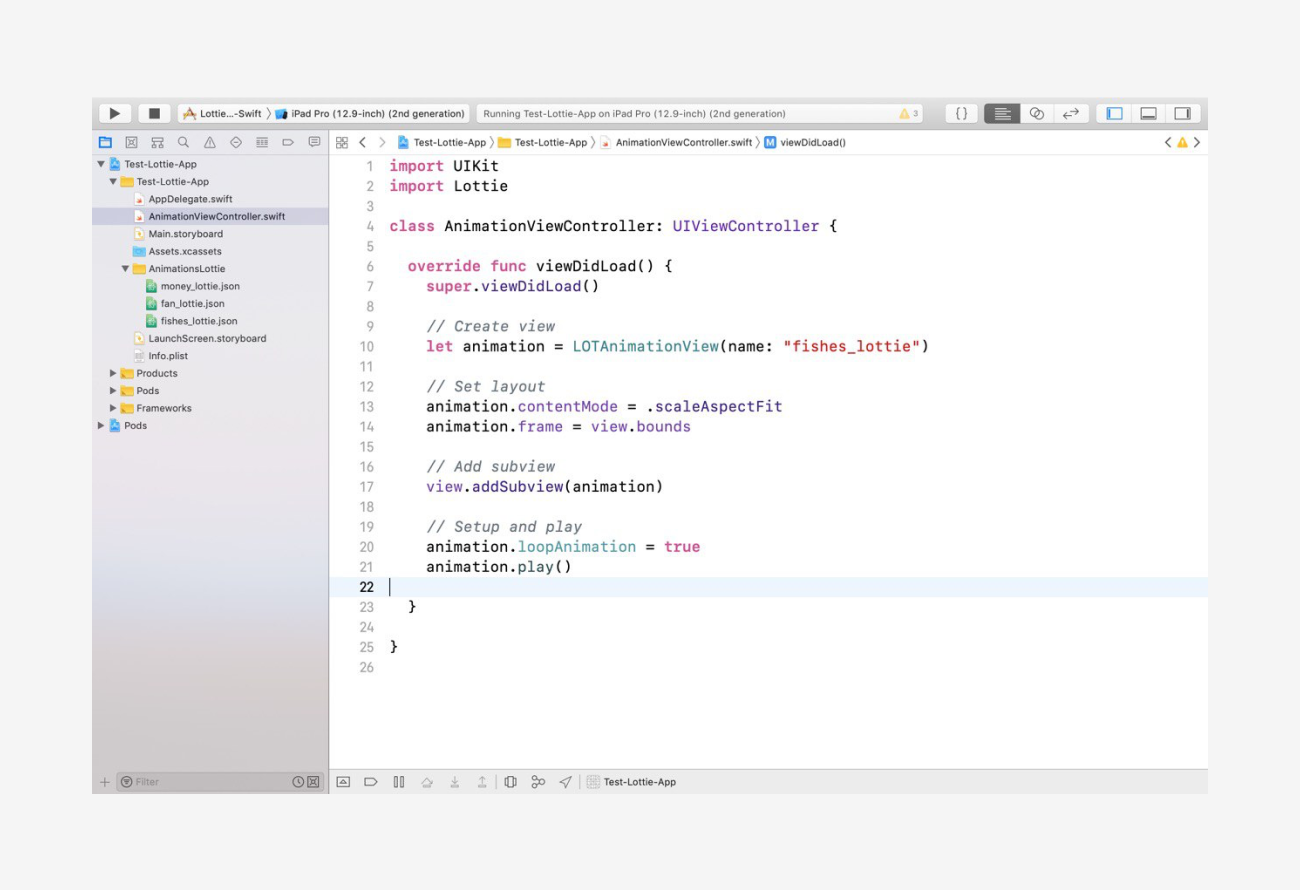
Task: Switch to the Standard editor
Action: pos(1003,114)
